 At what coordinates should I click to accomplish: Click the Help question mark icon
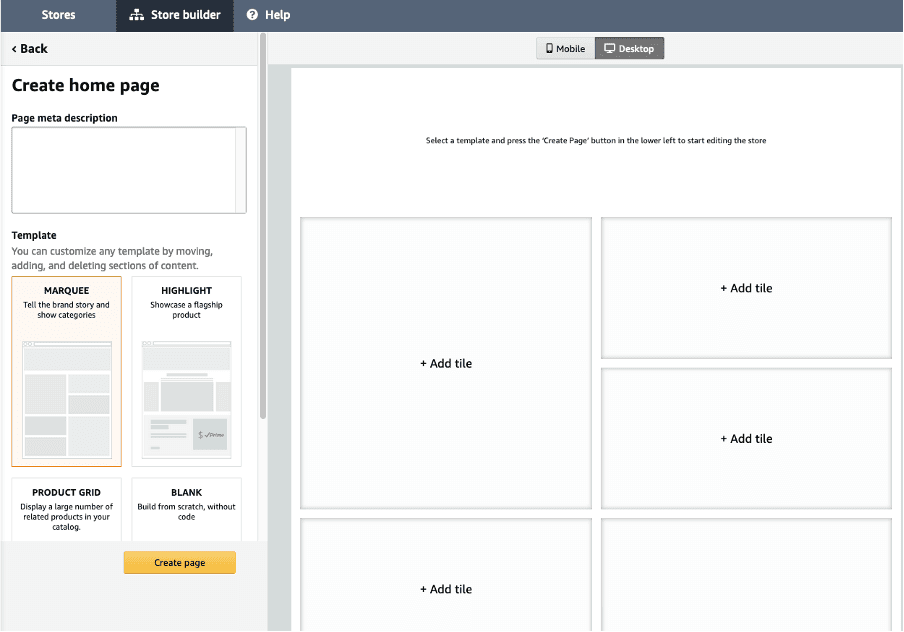coord(252,15)
